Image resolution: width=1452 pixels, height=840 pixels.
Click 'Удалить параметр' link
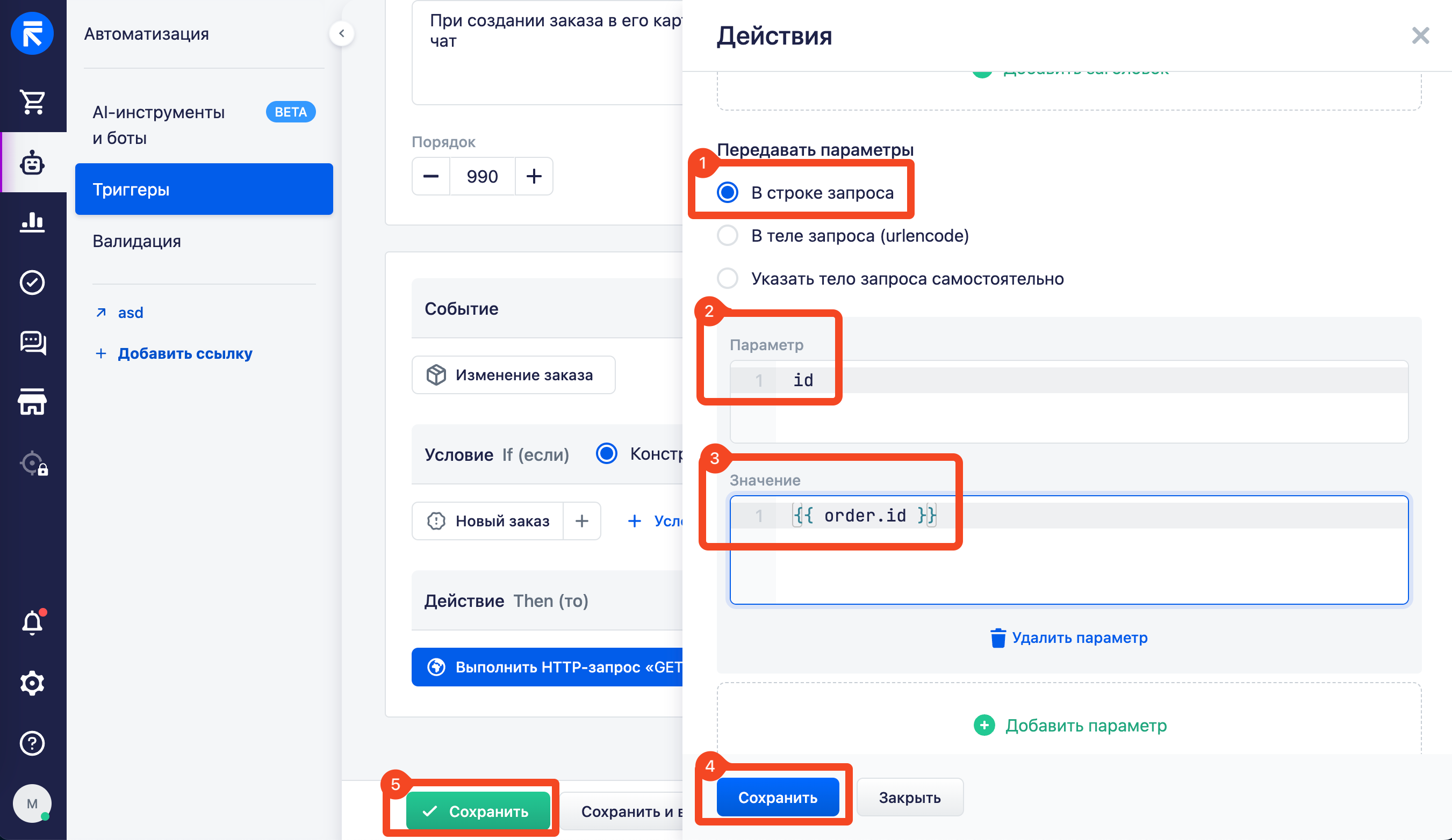tap(1069, 638)
